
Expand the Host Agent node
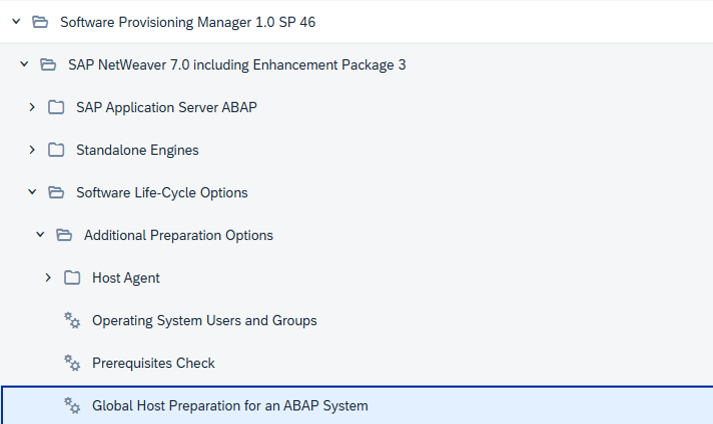point(48,278)
